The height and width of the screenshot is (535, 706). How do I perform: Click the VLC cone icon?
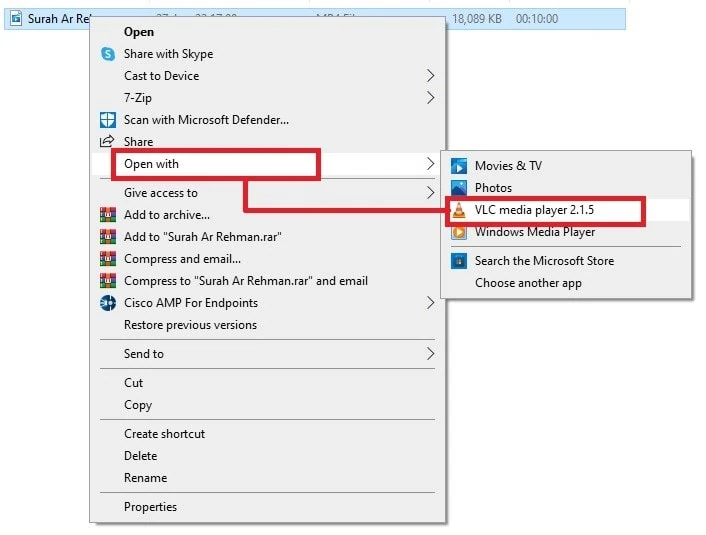(x=459, y=210)
